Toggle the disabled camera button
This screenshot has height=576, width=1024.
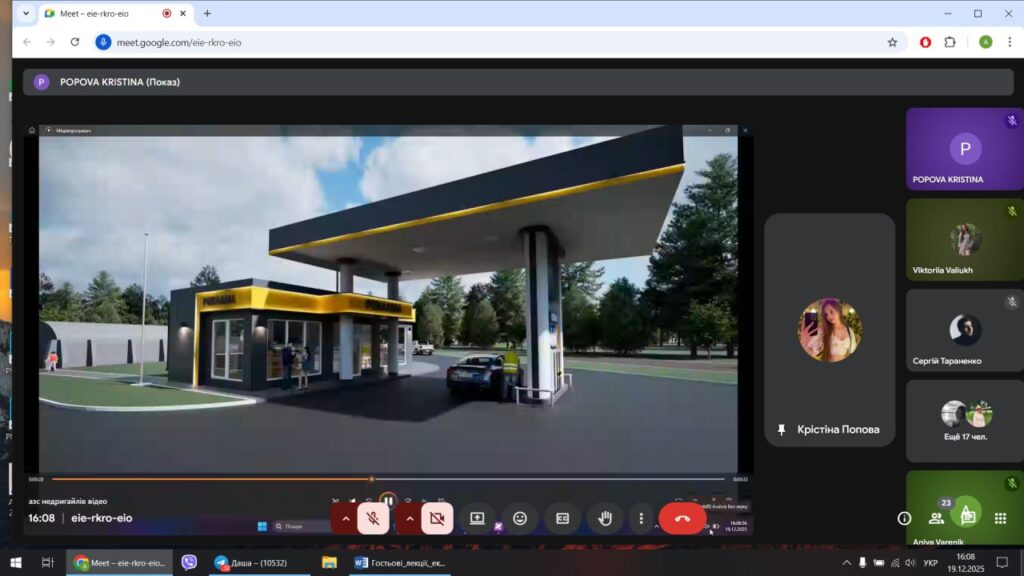coord(437,518)
